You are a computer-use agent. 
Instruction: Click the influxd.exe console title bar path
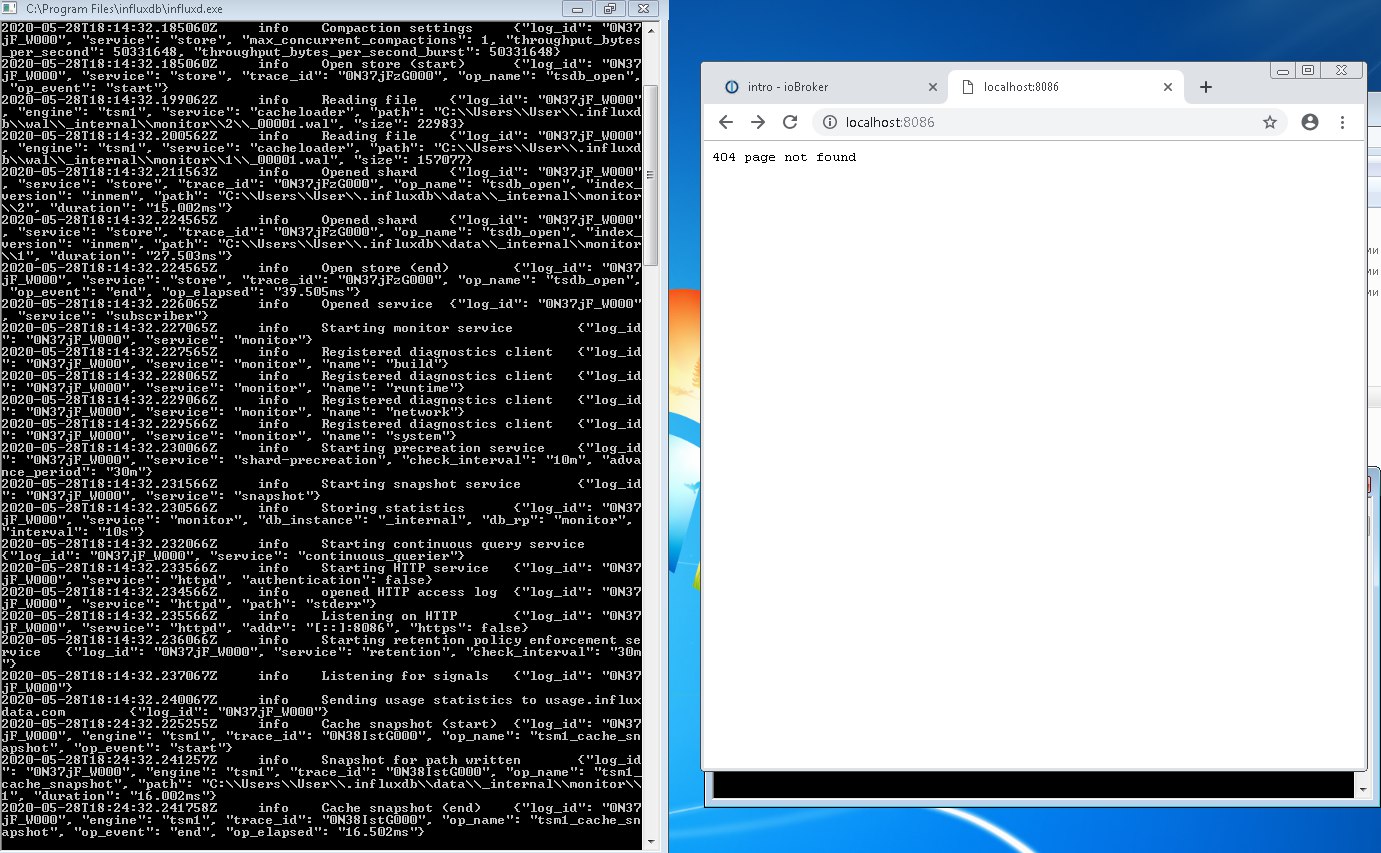point(124,8)
